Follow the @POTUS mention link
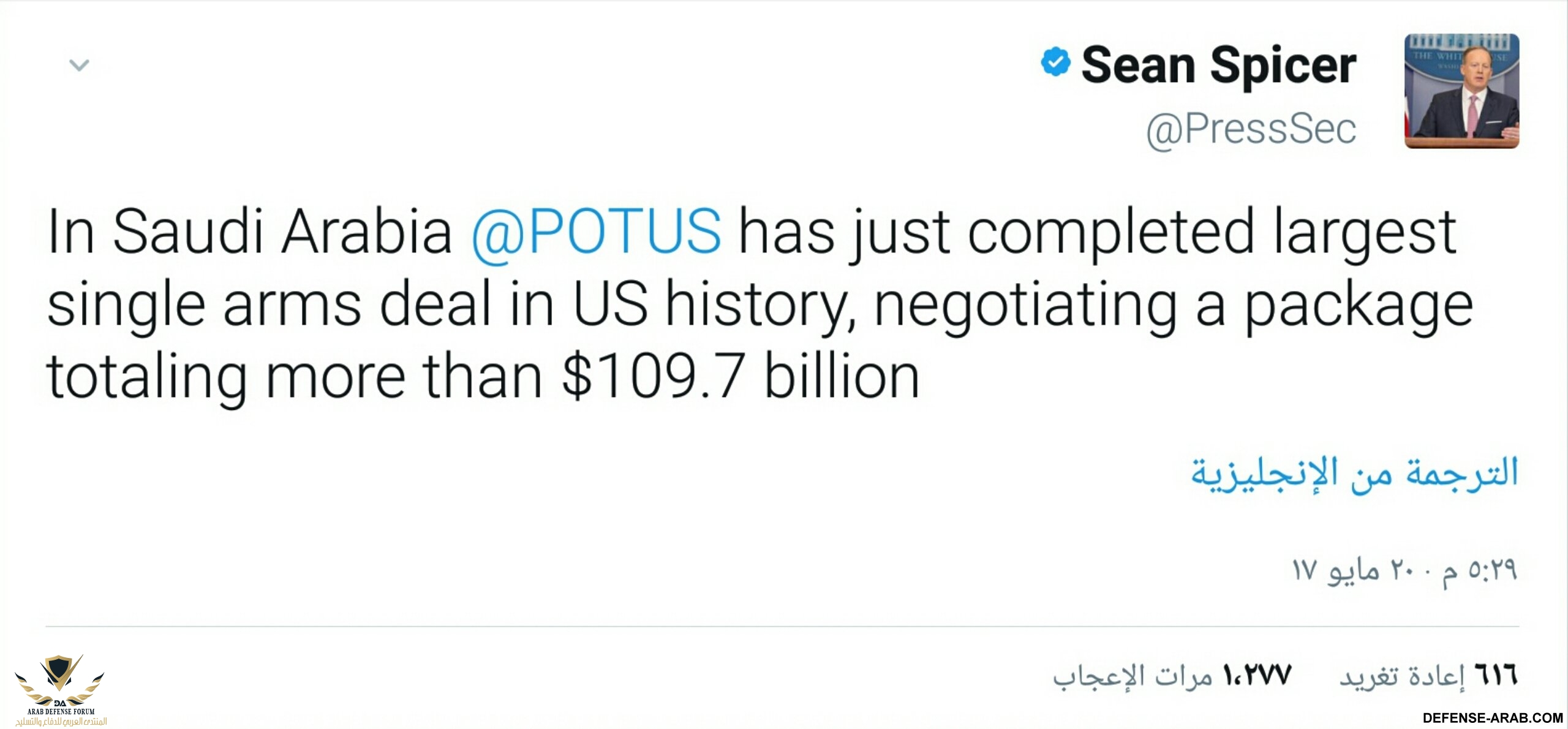 [x=596, y=232]
